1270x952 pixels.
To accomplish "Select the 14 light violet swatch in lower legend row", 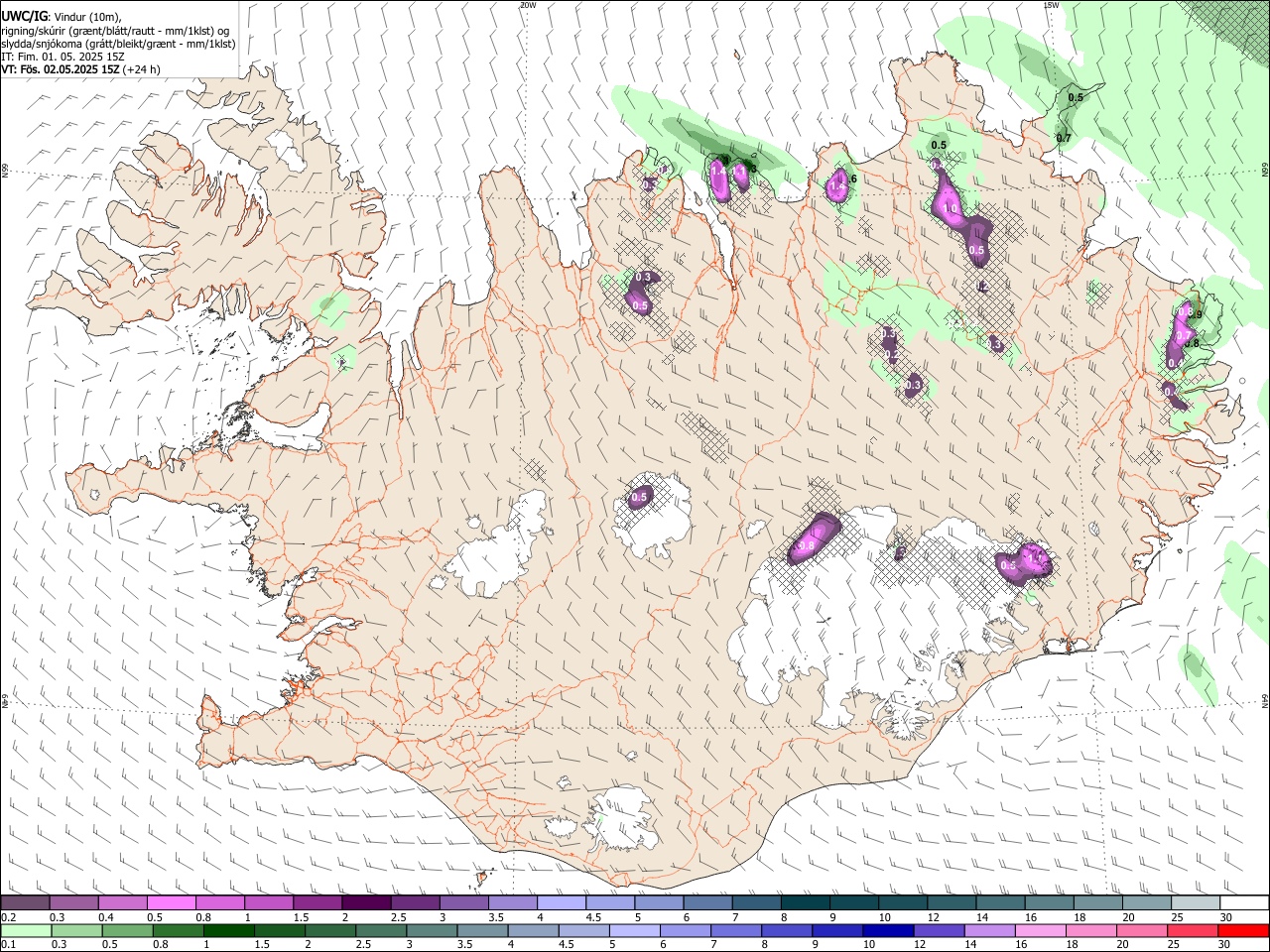I will (x=988, y=930).
